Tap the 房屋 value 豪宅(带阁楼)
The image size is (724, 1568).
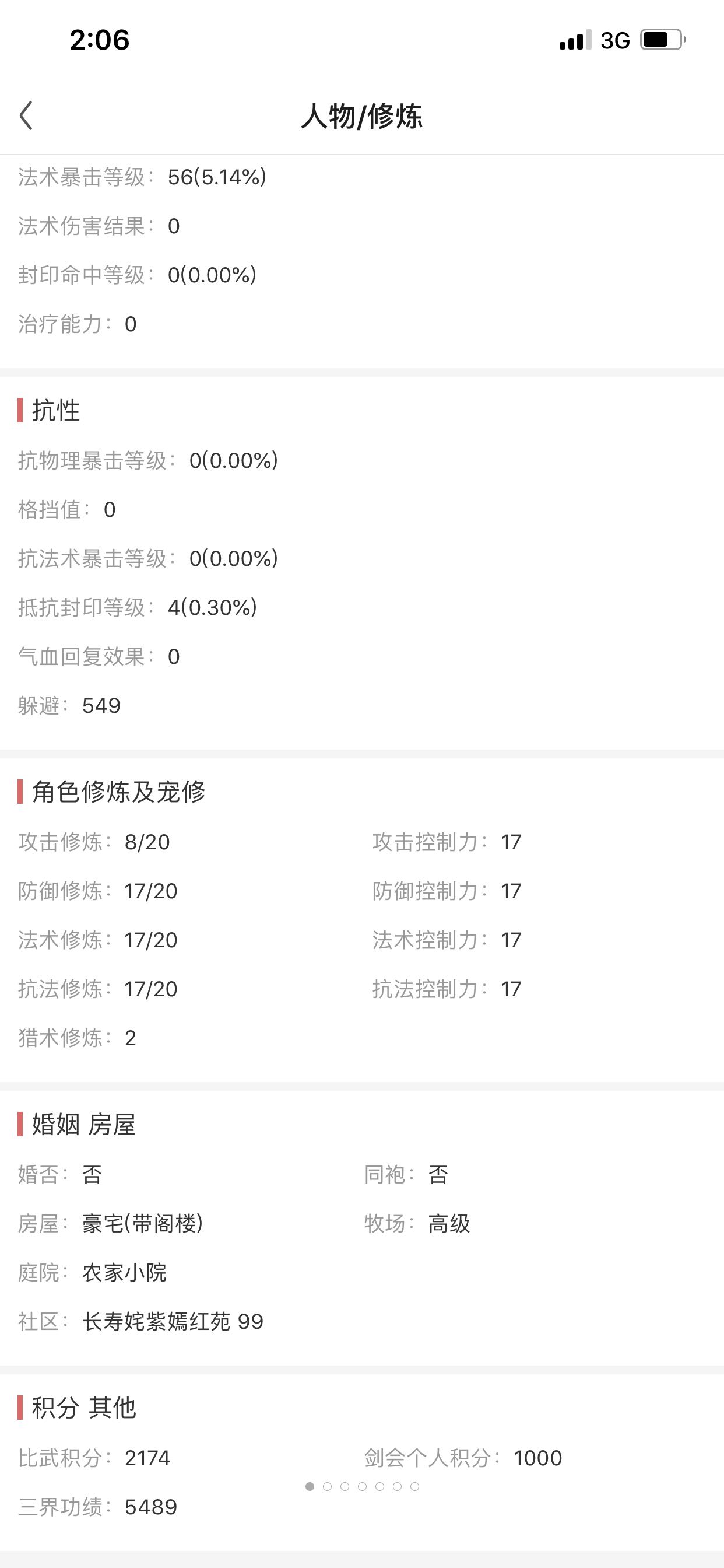pyautogui.click(x=143, y=1223)
